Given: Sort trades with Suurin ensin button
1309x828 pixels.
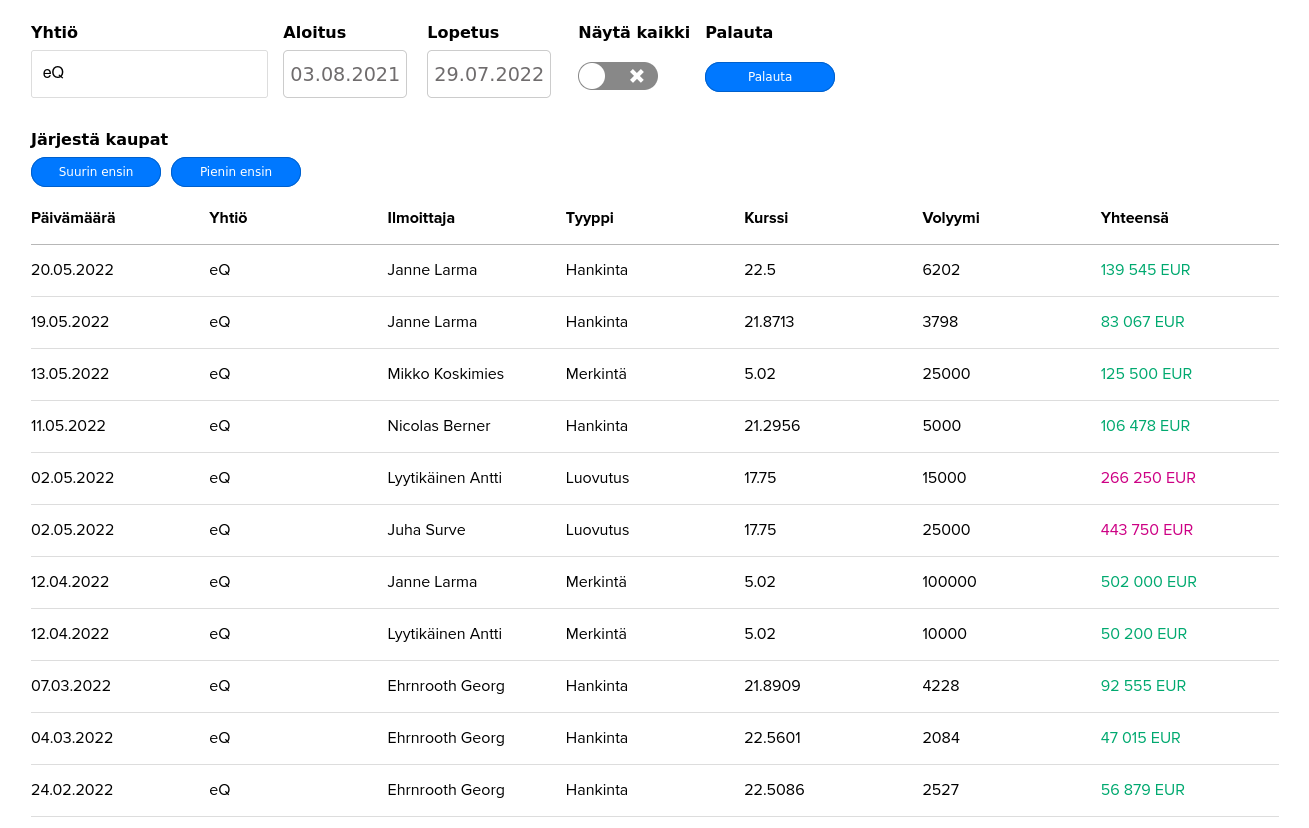Looking at the screenshot, I should pos(96,172).
